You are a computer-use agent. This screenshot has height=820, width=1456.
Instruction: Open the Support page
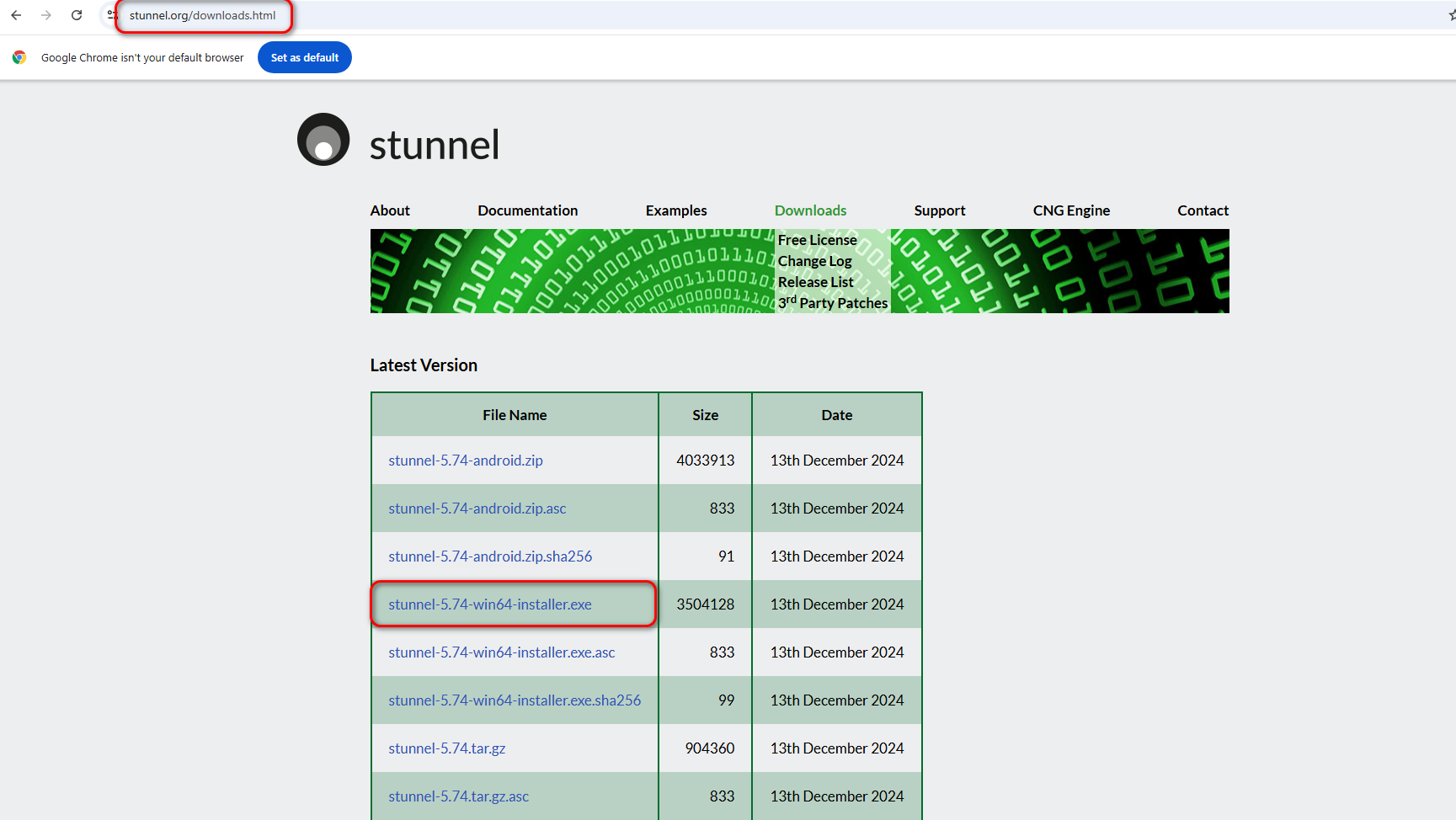tap(939, 210)
